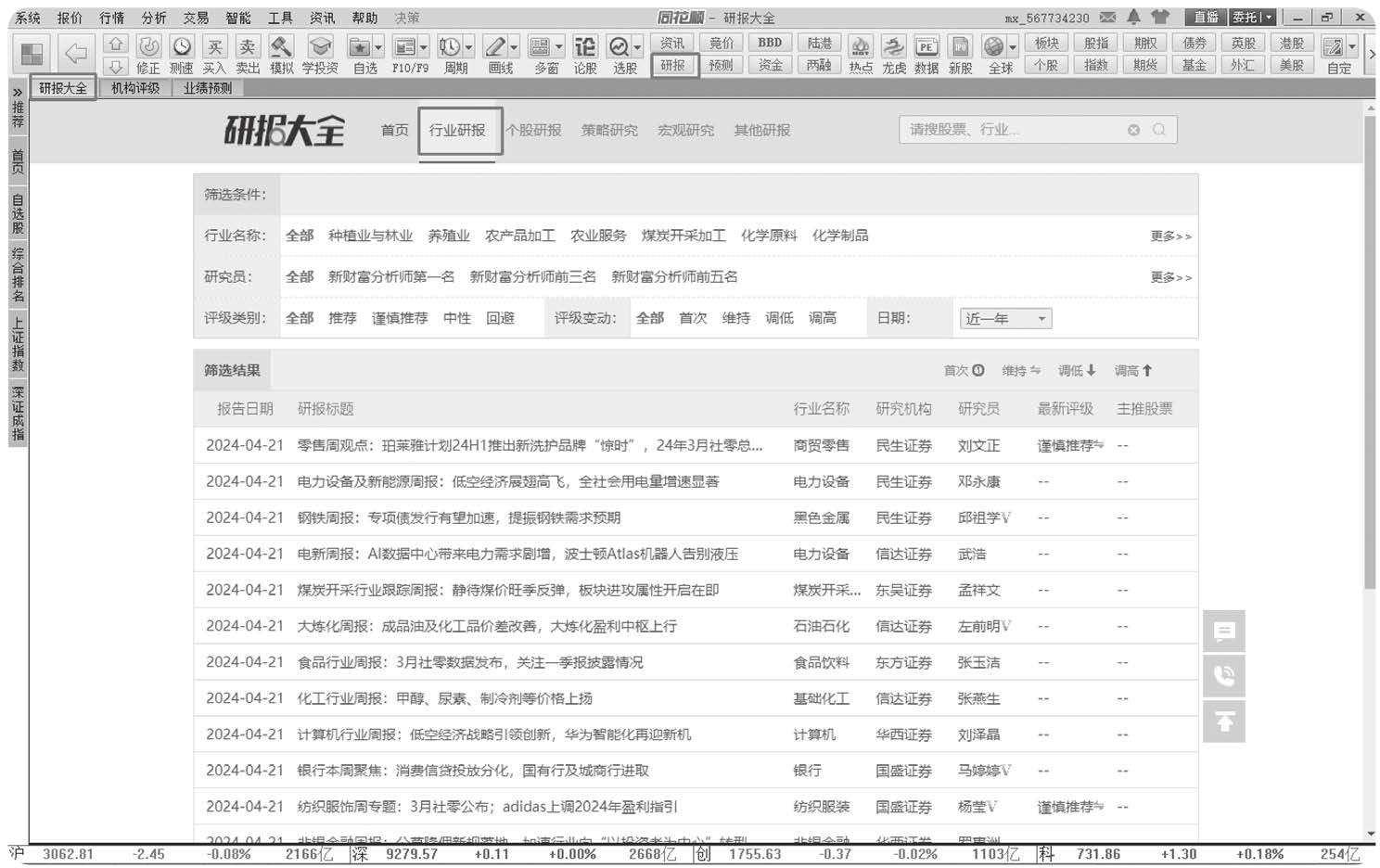Open the mail envelope icon in title bar
The width and height of the screenshot is (1380, 868).
pyautogui.click(x=1107, y=18)
